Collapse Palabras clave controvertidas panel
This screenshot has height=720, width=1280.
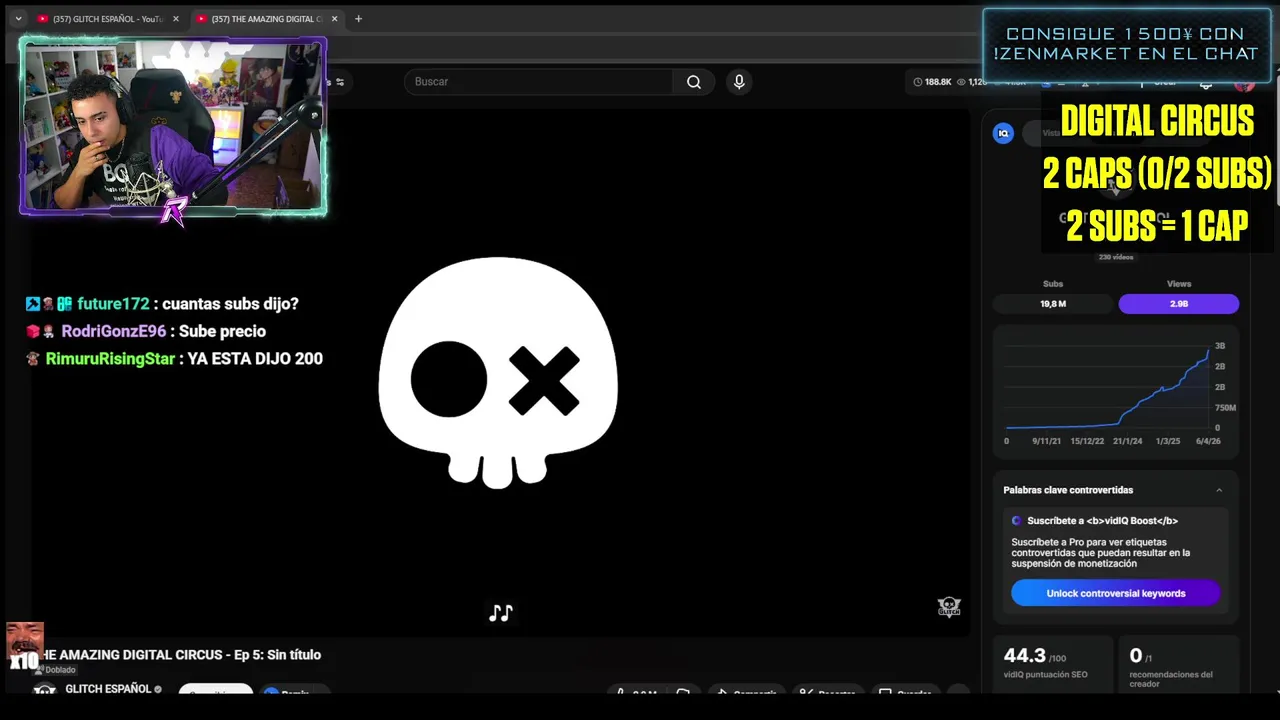(x=1219, y=490)
